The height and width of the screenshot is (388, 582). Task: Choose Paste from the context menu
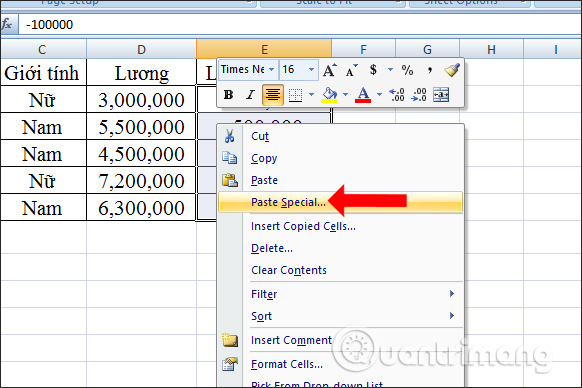(340, 180)
